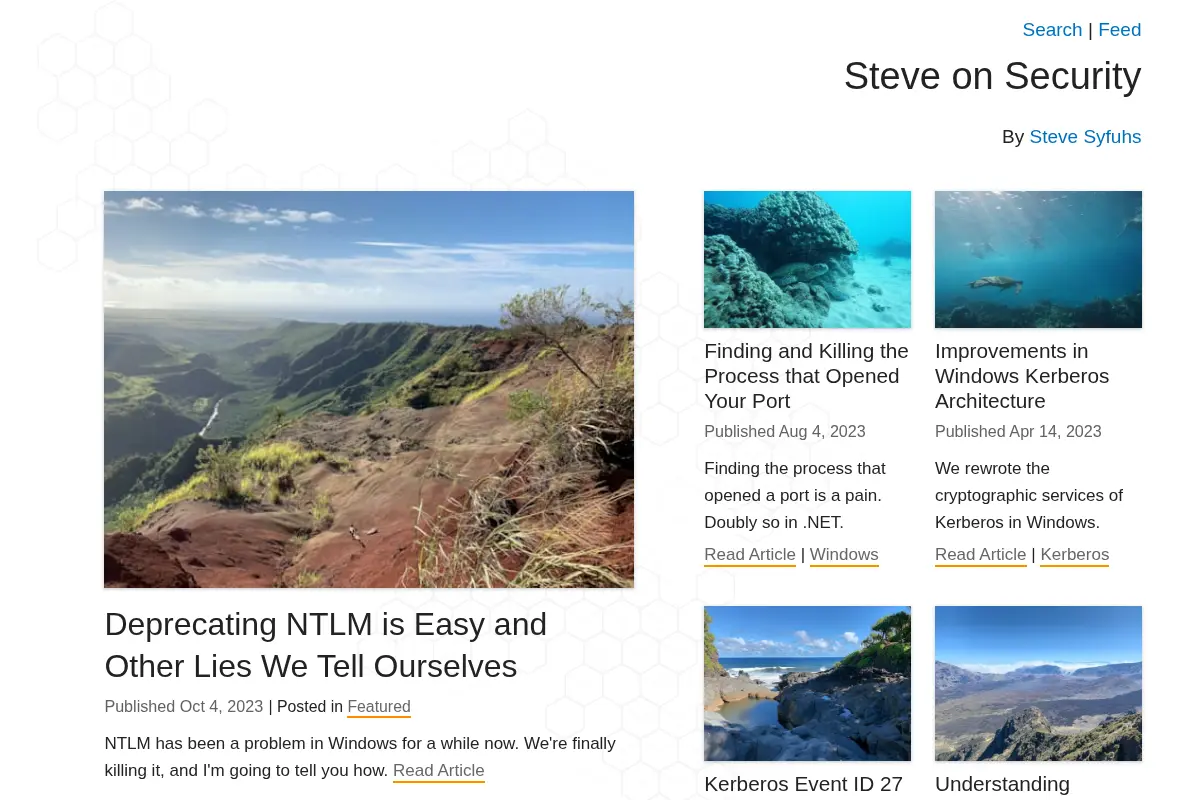
Task: Select the Kerberos tag link
Action: [1075, 554]
